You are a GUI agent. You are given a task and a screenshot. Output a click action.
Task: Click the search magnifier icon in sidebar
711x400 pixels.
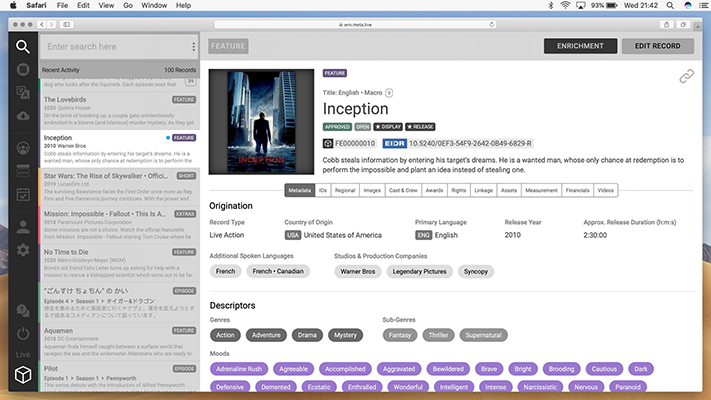pyautogui.click(x=22, y=46)
